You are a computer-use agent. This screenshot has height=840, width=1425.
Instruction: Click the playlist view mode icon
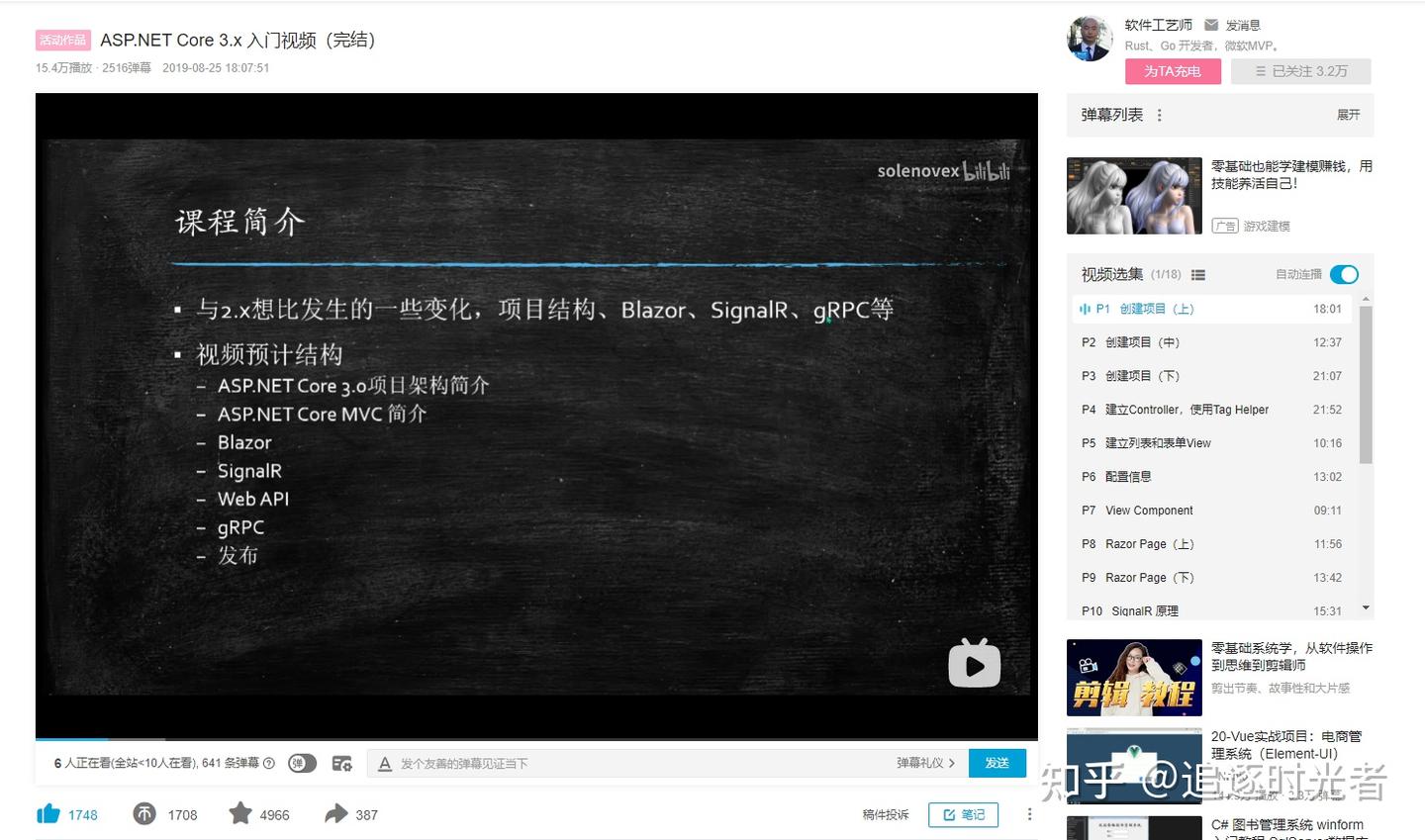pos(1198,275)
